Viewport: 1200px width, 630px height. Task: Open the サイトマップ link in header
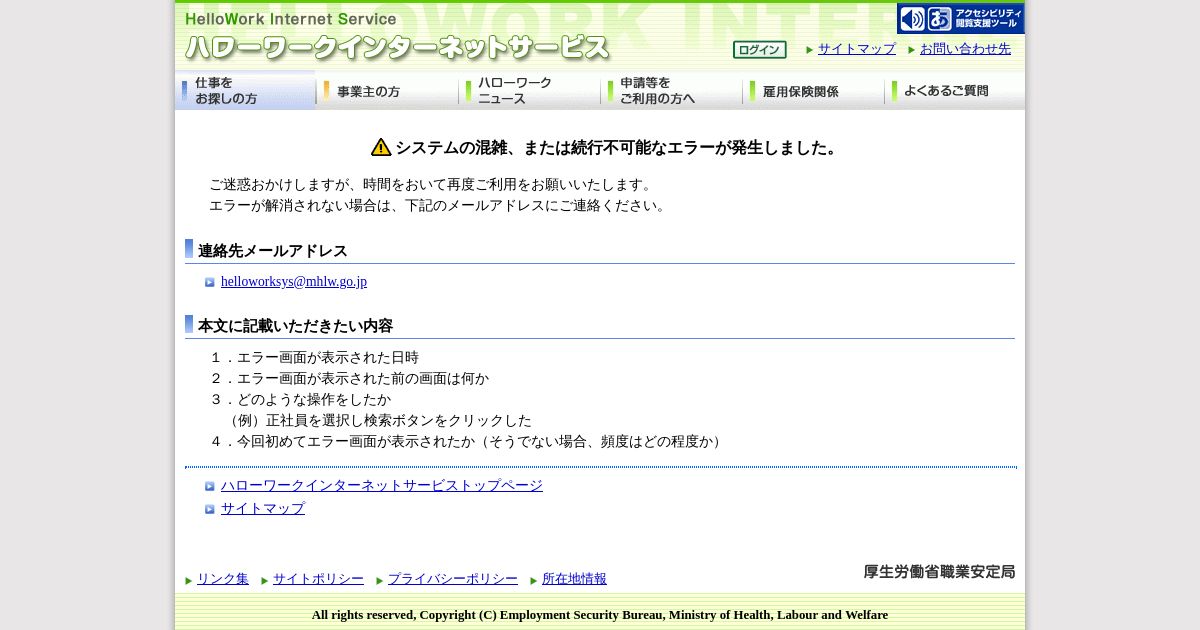(x=857, y=49)
